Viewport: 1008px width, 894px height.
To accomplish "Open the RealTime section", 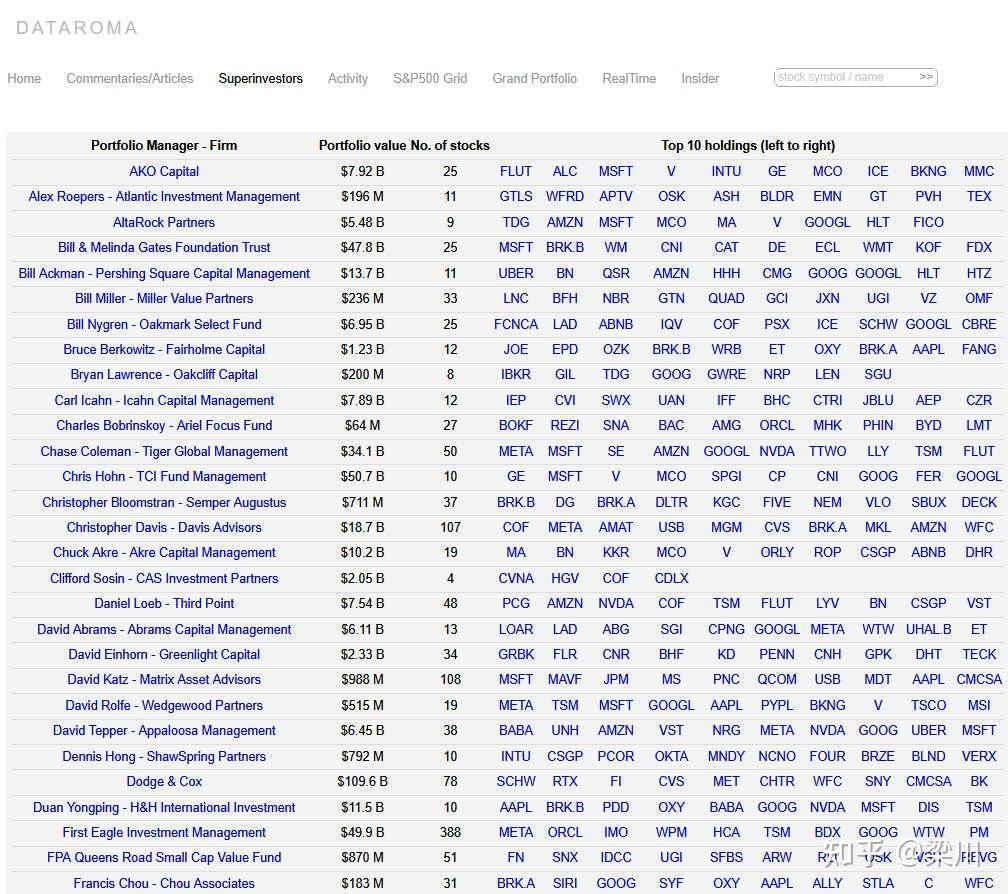I will (x=628, y=78).
